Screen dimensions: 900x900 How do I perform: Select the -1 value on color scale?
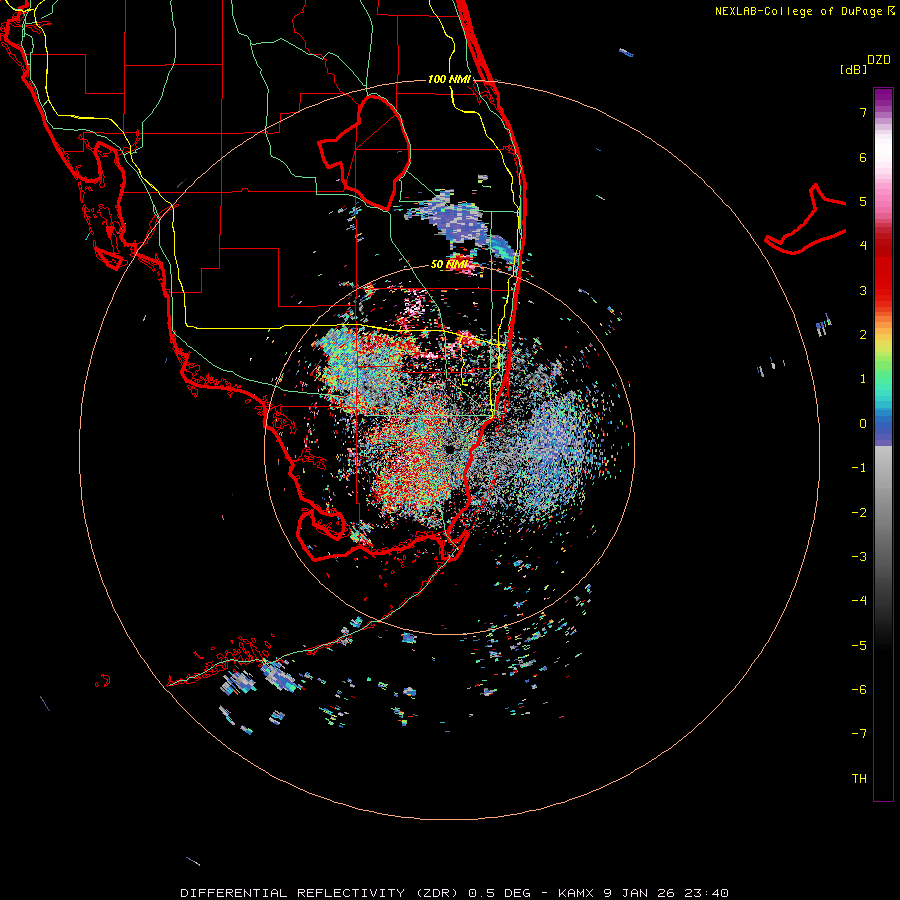[x=859, y=468]
